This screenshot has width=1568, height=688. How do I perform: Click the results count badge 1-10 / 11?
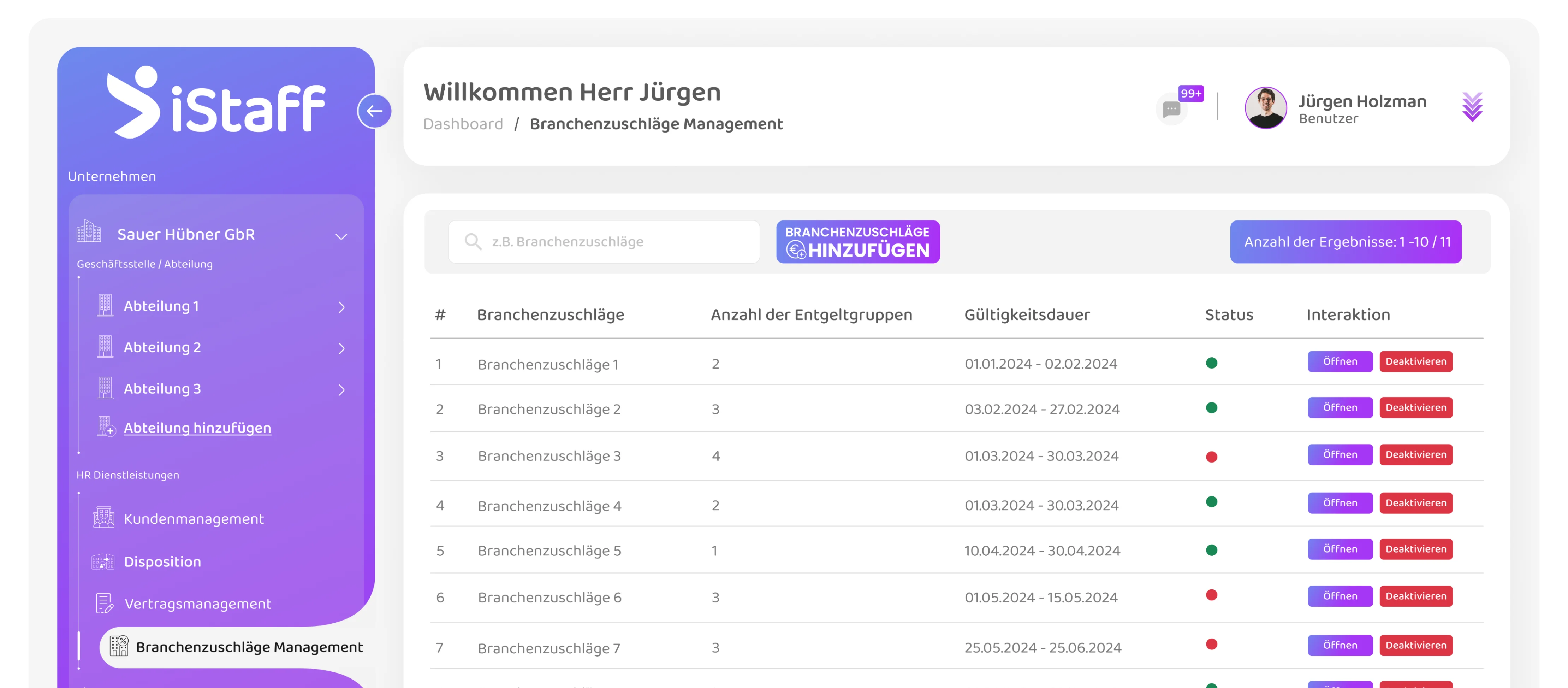click(x=1345, y=242)
